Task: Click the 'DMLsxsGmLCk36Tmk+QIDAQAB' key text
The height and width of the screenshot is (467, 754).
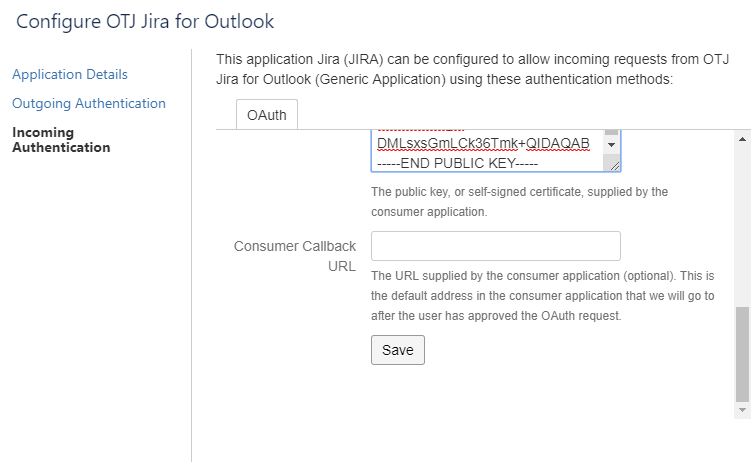Action: click(483, 143)
